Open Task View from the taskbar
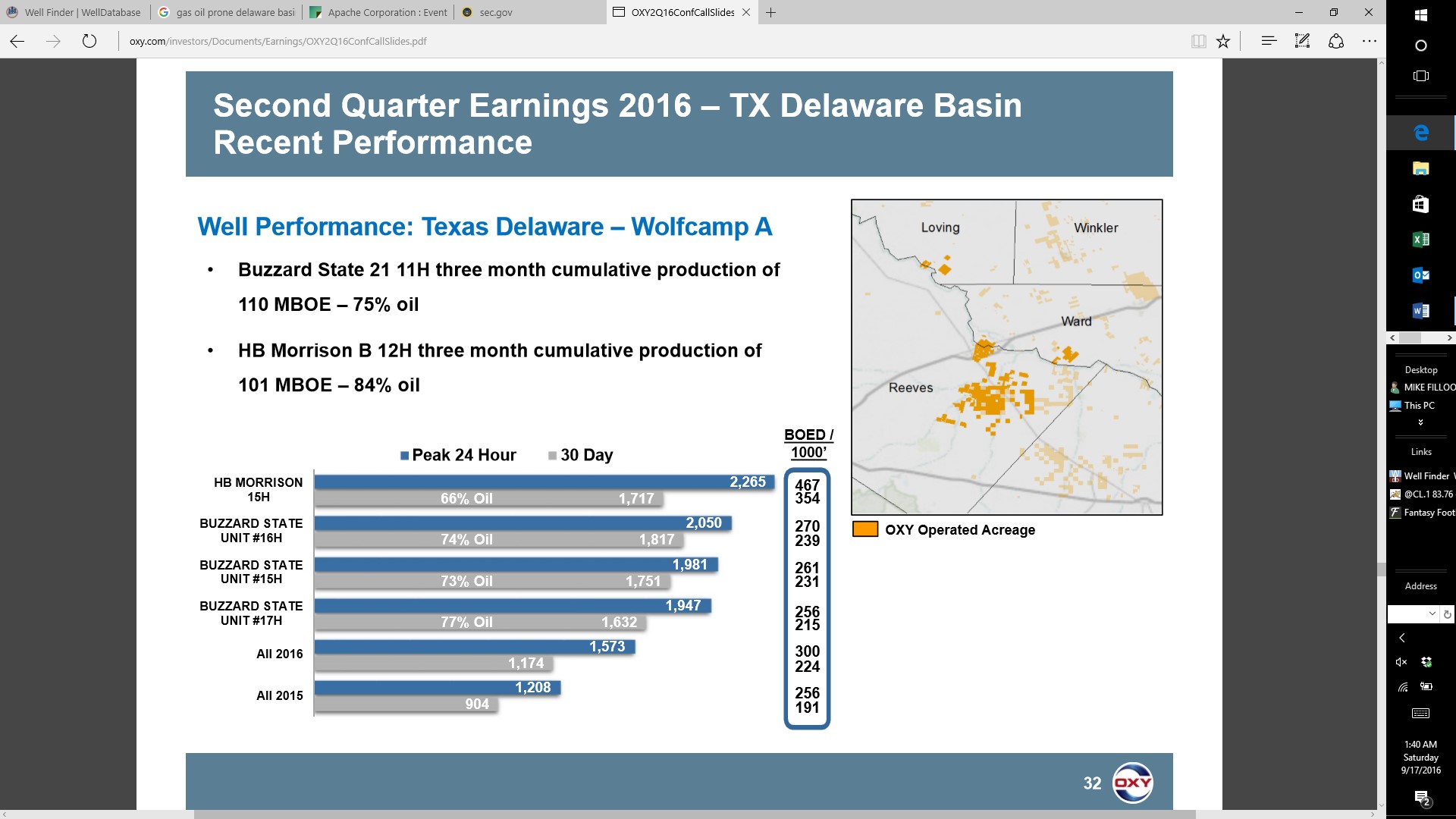Viewport: 1456px width, 819px height. click(1421, 76)
